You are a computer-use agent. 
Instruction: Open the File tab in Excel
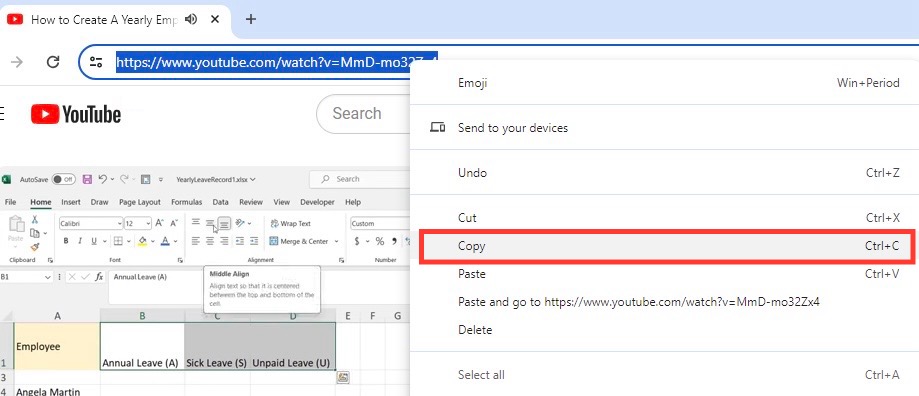coord(11,202)
